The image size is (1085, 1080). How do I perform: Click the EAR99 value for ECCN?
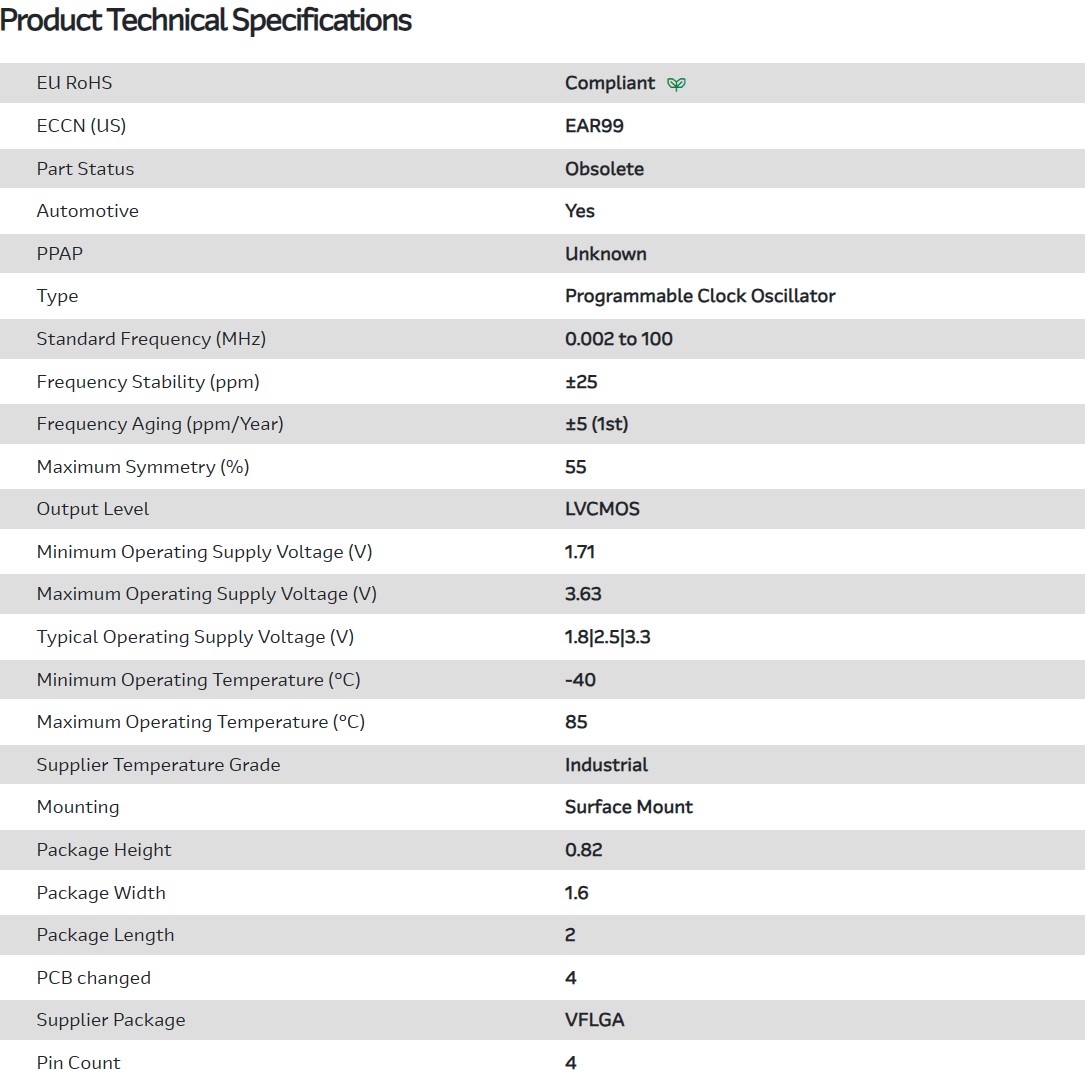[594, 126]
